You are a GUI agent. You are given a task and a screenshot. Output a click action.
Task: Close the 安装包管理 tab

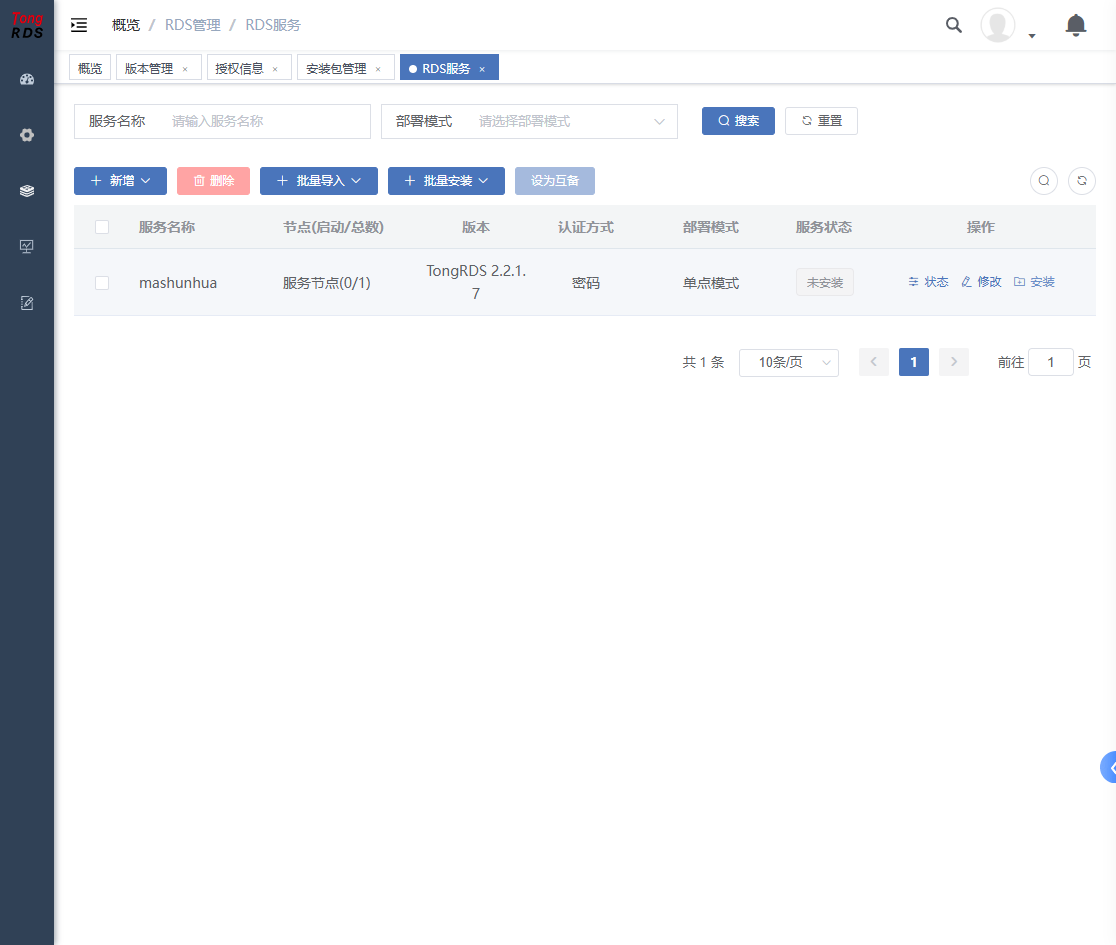[x=378, y=69]
